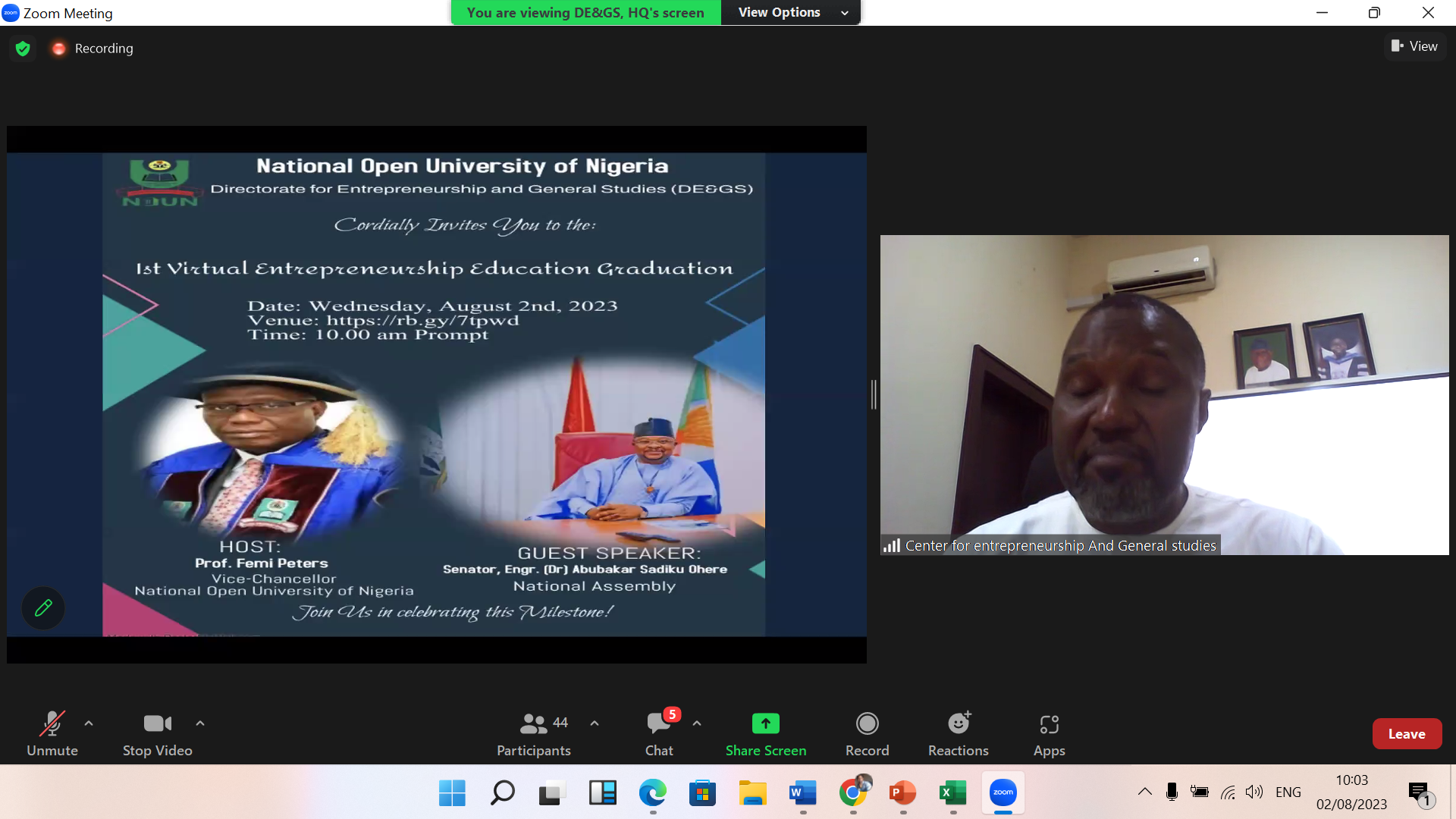Select the speaker video thumbnail

tap(1164, 394)
